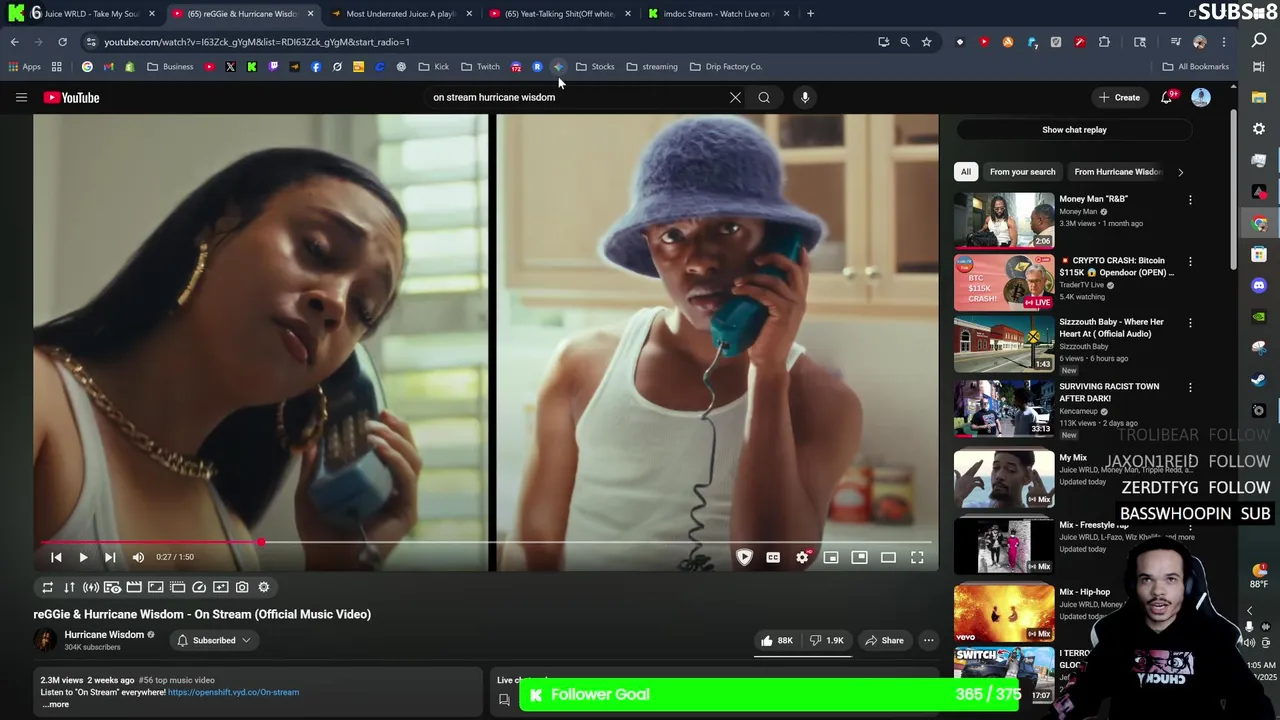The image size is (1280, 720).
Task: Skip to the next video in player
Action: point(110,557)
